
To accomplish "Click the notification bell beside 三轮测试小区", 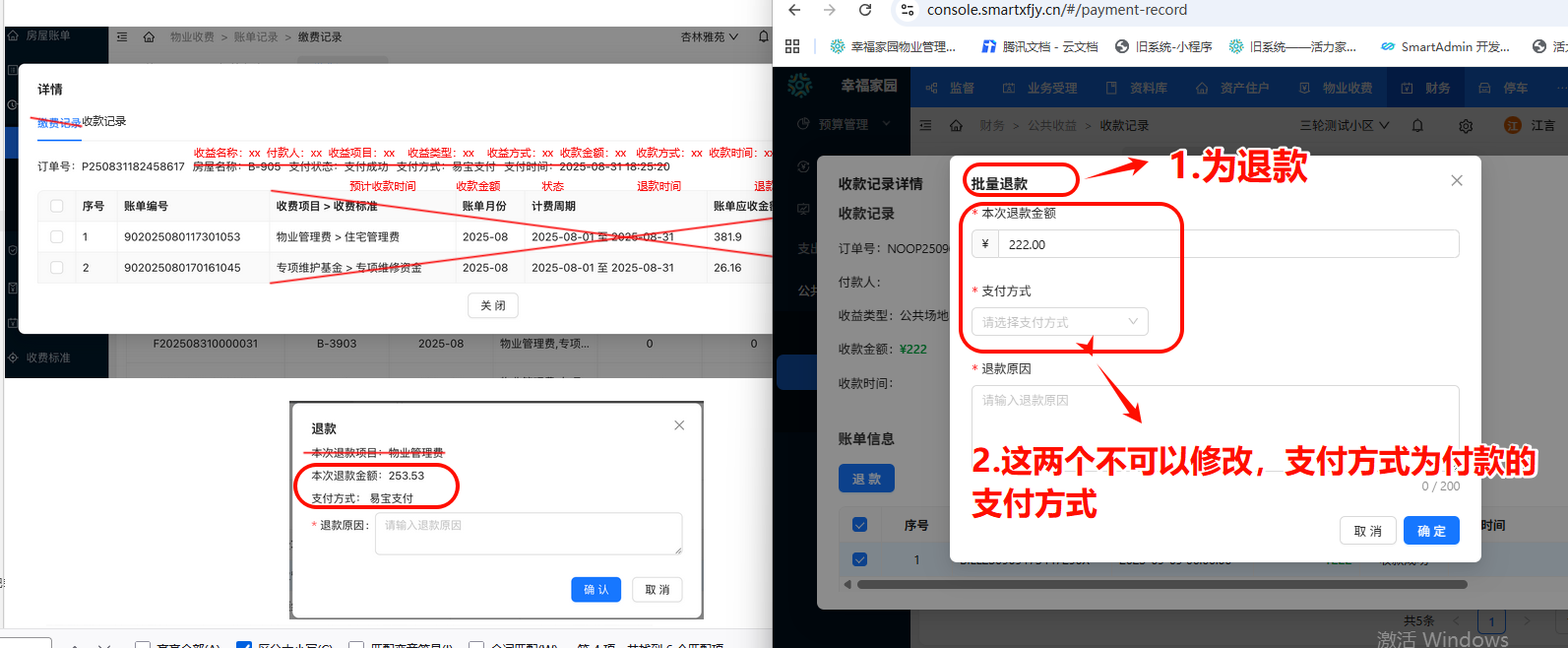I will tap(1417, 125).
